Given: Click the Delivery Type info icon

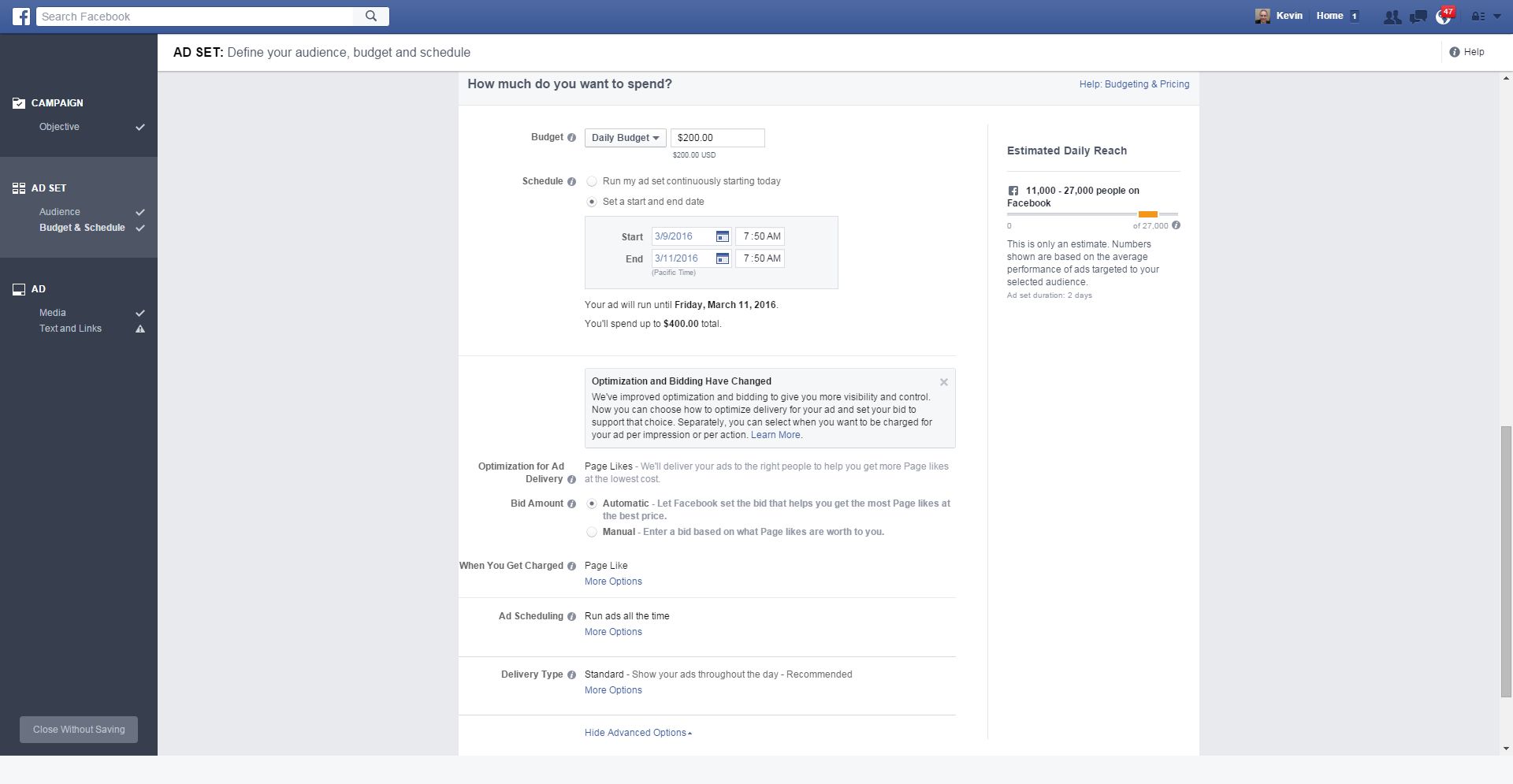Looking at the screenshot, I should 571,675.
